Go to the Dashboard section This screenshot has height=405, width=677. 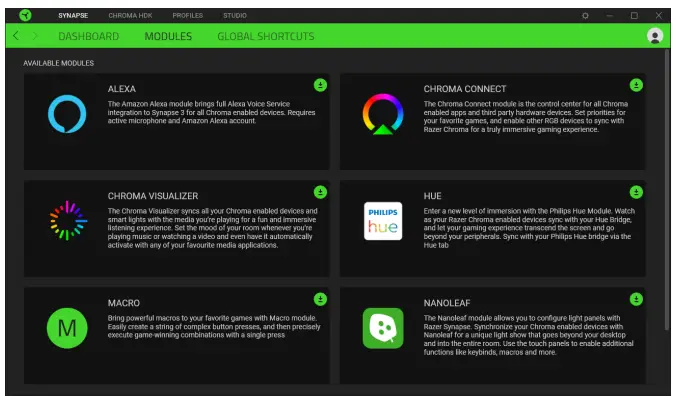click(89, 36)
